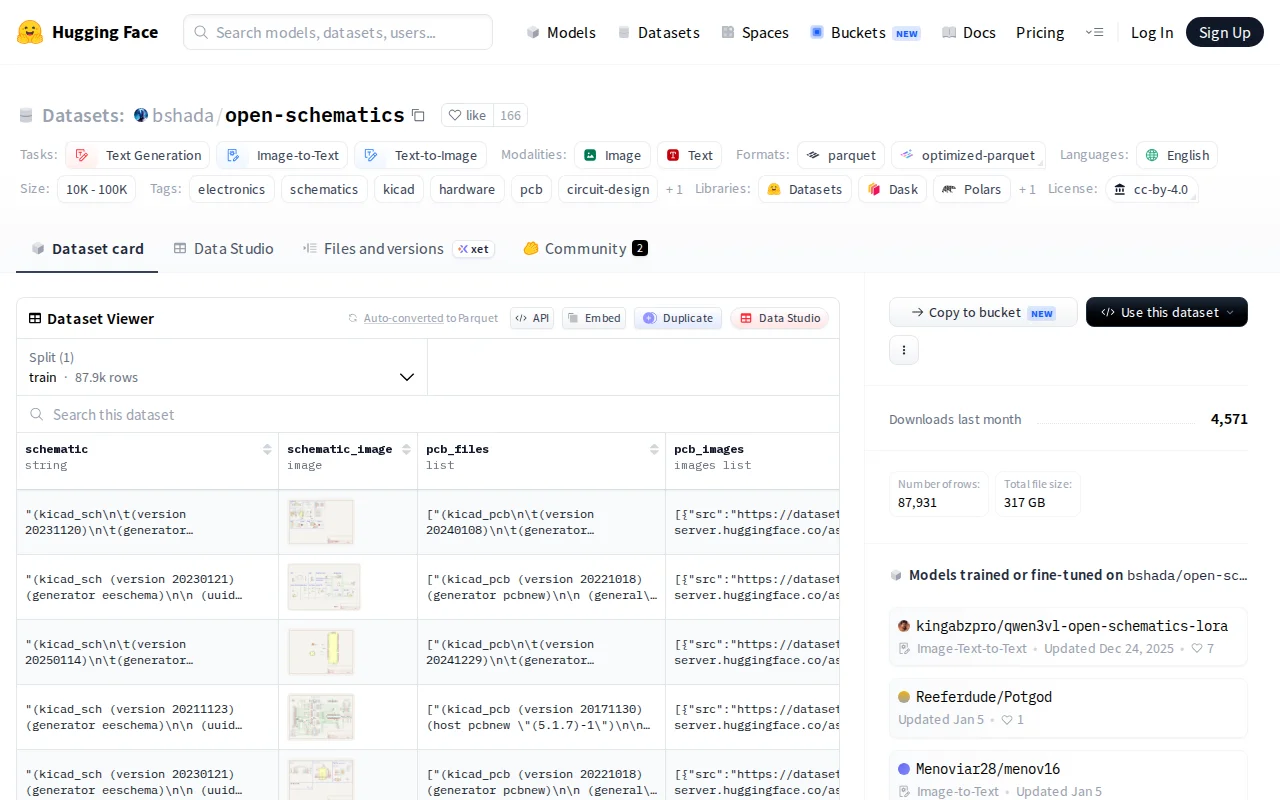Filter by Text modality tag

click(x=690, y=155)
